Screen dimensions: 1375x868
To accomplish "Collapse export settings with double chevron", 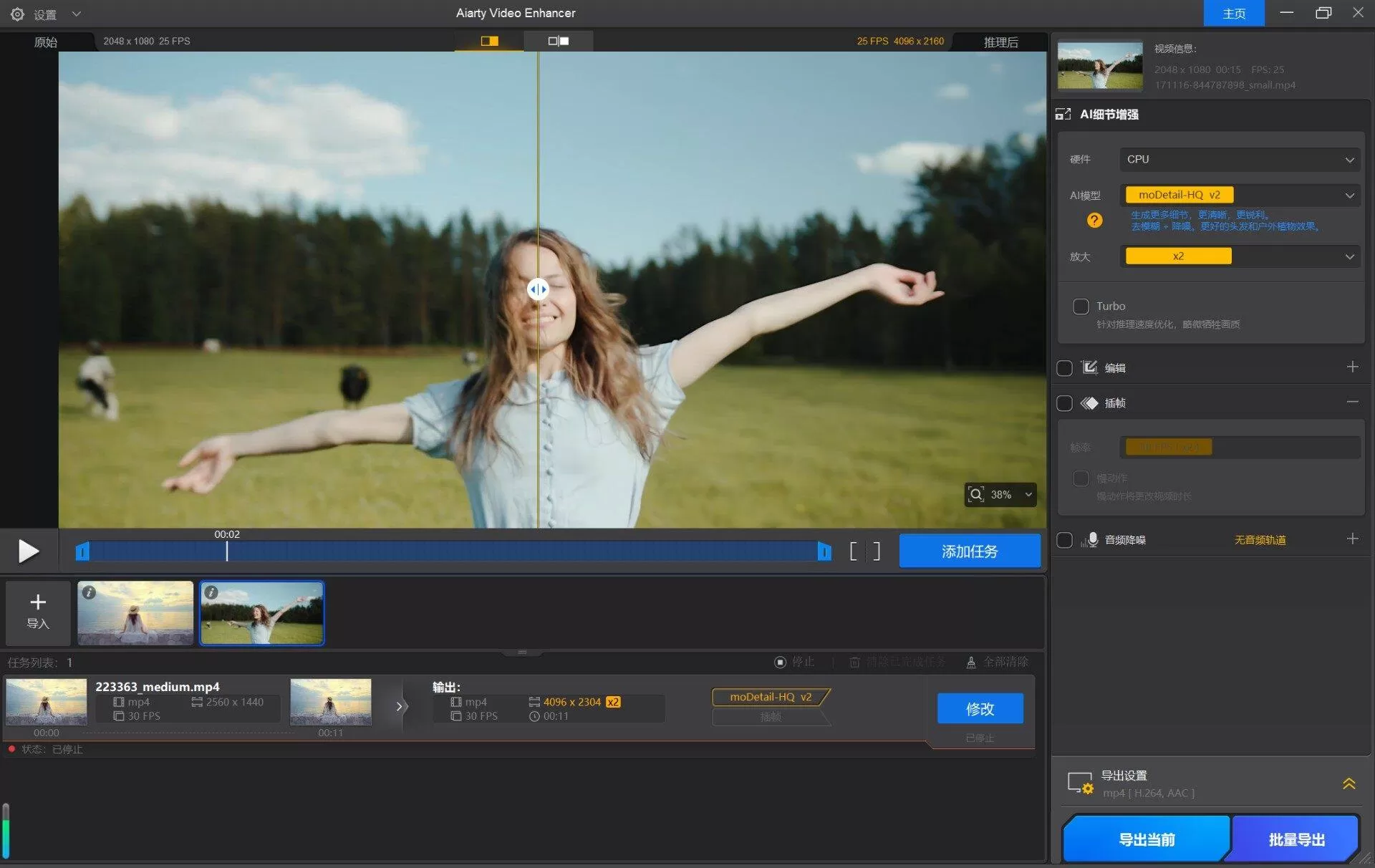I will pyautogui.click(x=1349, y=783).
